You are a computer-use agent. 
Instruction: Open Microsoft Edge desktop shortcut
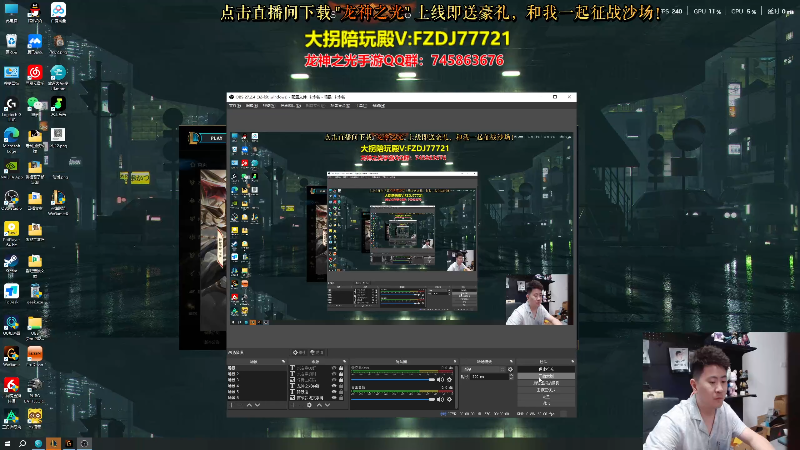pyautogui.click(x=11, y=138)
